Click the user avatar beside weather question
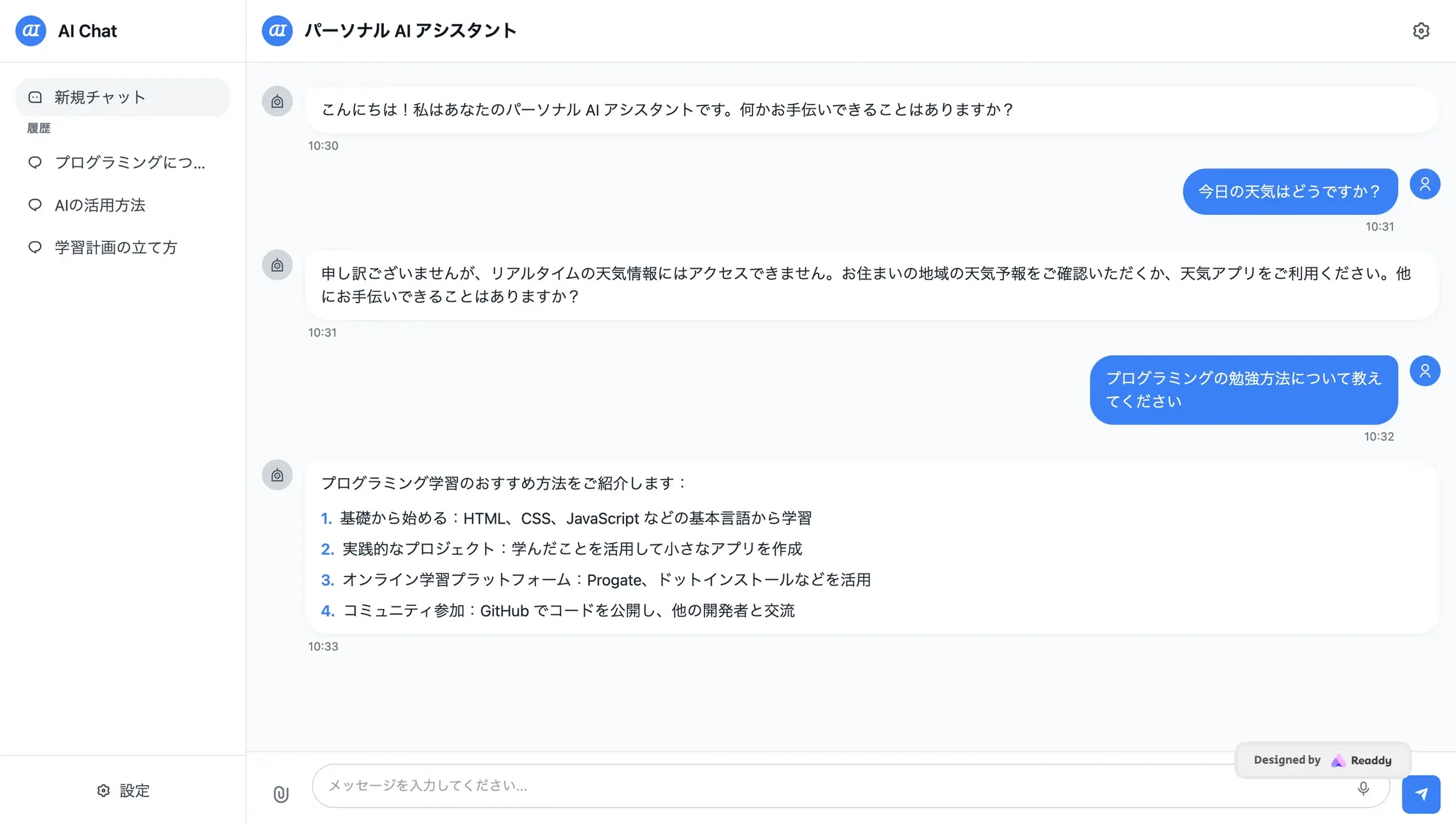 click(1425, 184)
